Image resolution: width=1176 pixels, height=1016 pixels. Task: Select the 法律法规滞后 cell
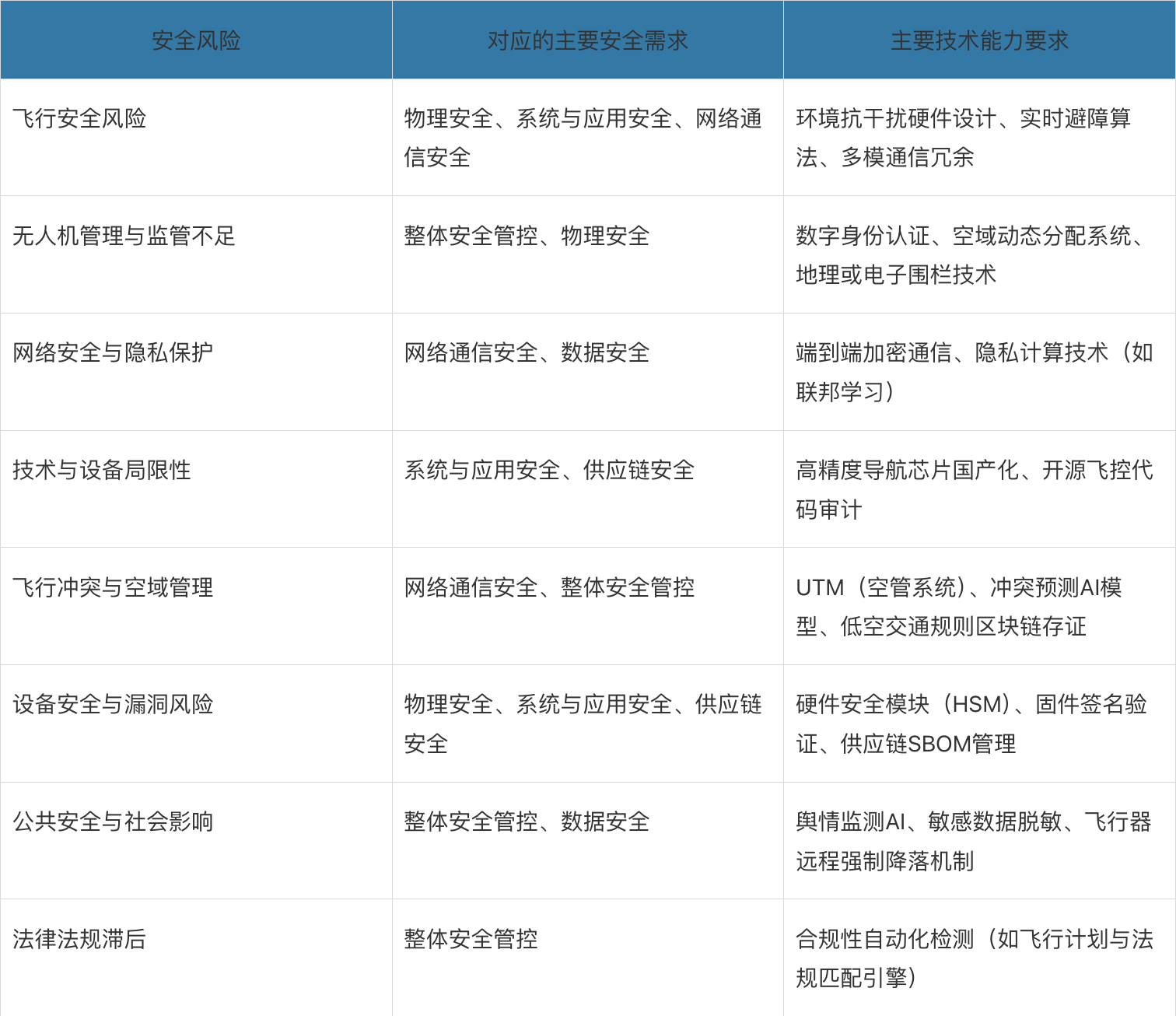79,939
